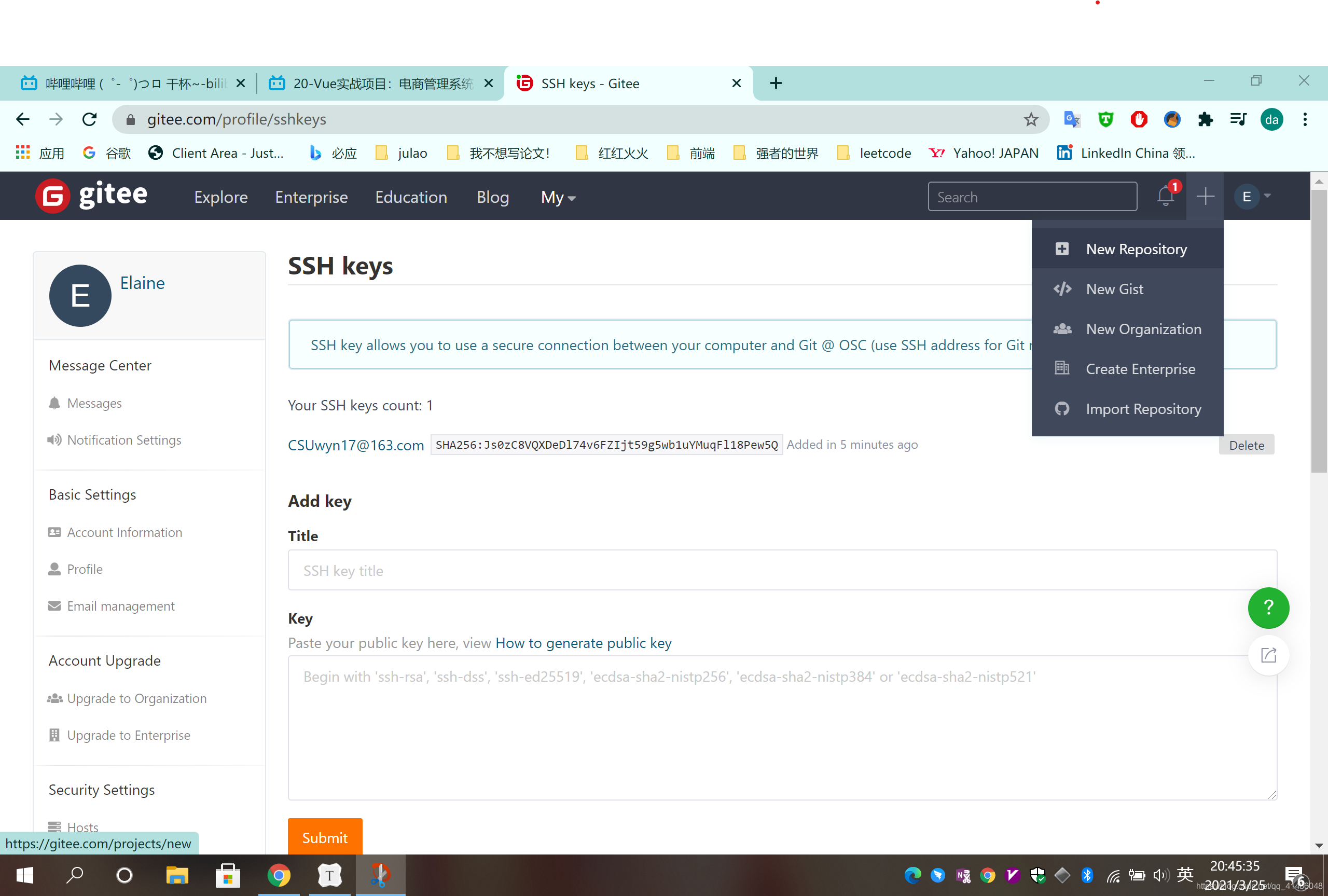
Task: Click the feedback edit icon button
Action: click(1268, 655)
